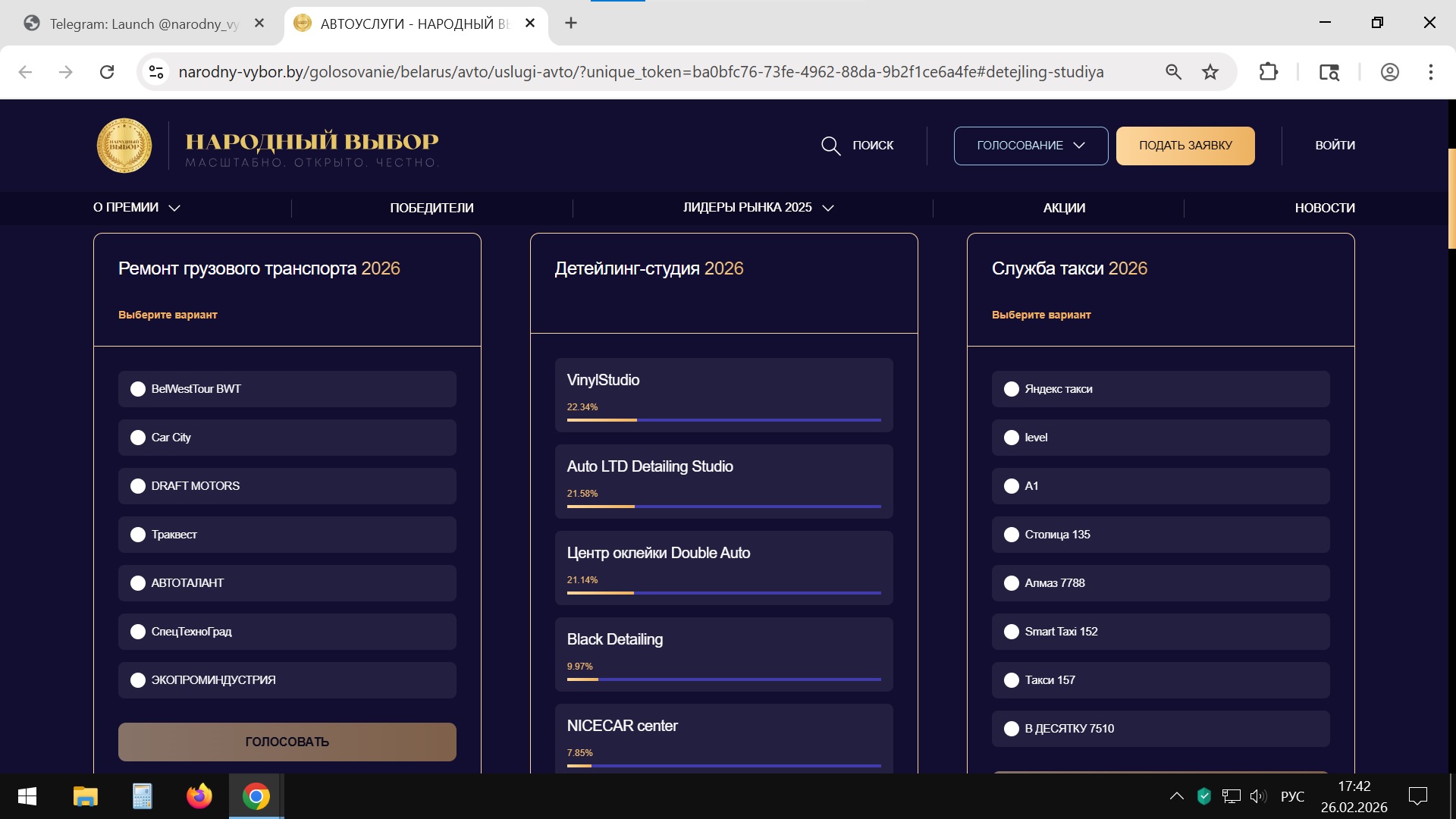Select the Car City radio option

(x=138, y=438)
